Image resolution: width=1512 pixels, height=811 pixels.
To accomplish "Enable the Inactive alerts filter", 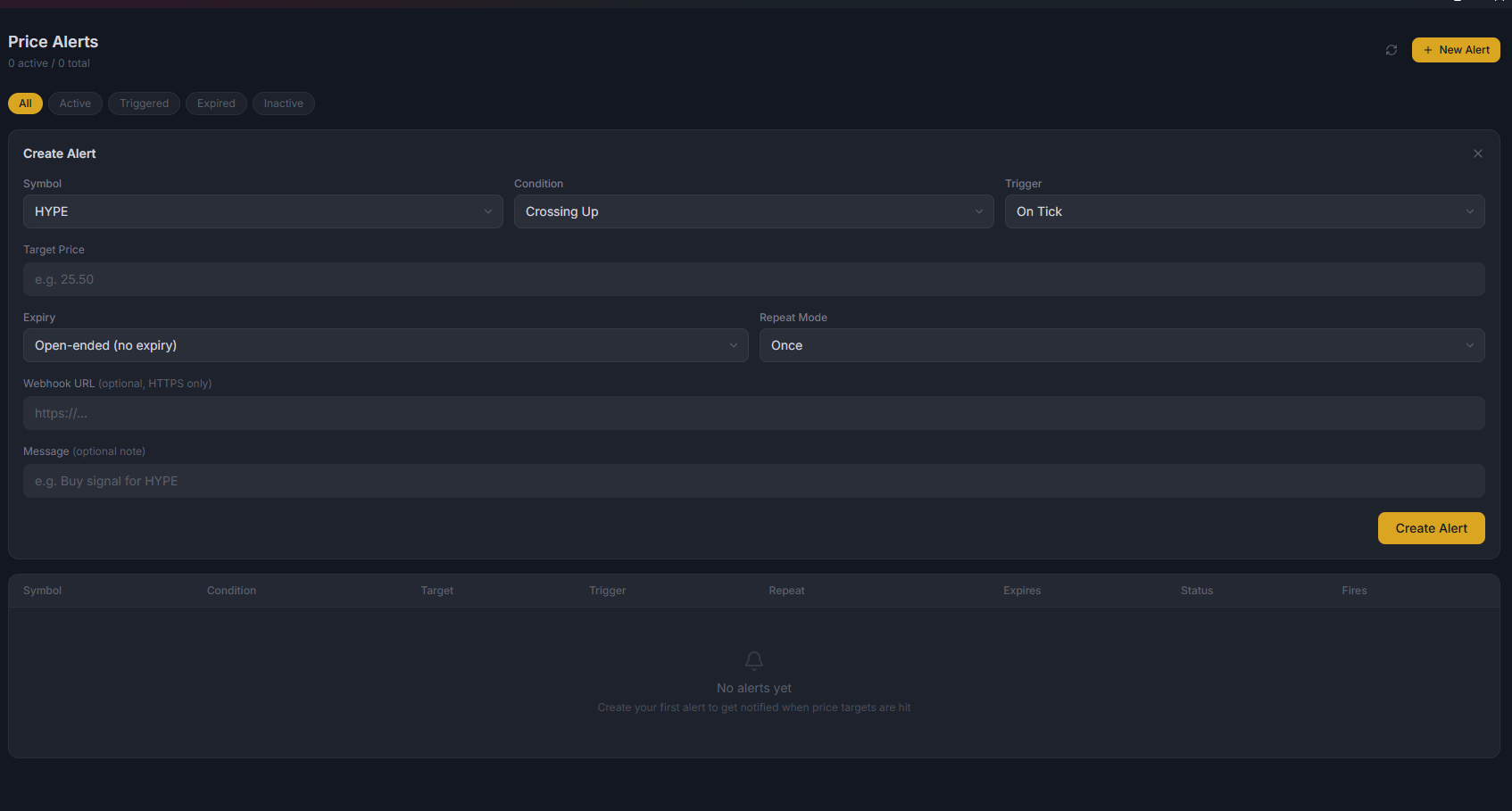I will click(283, 103).
